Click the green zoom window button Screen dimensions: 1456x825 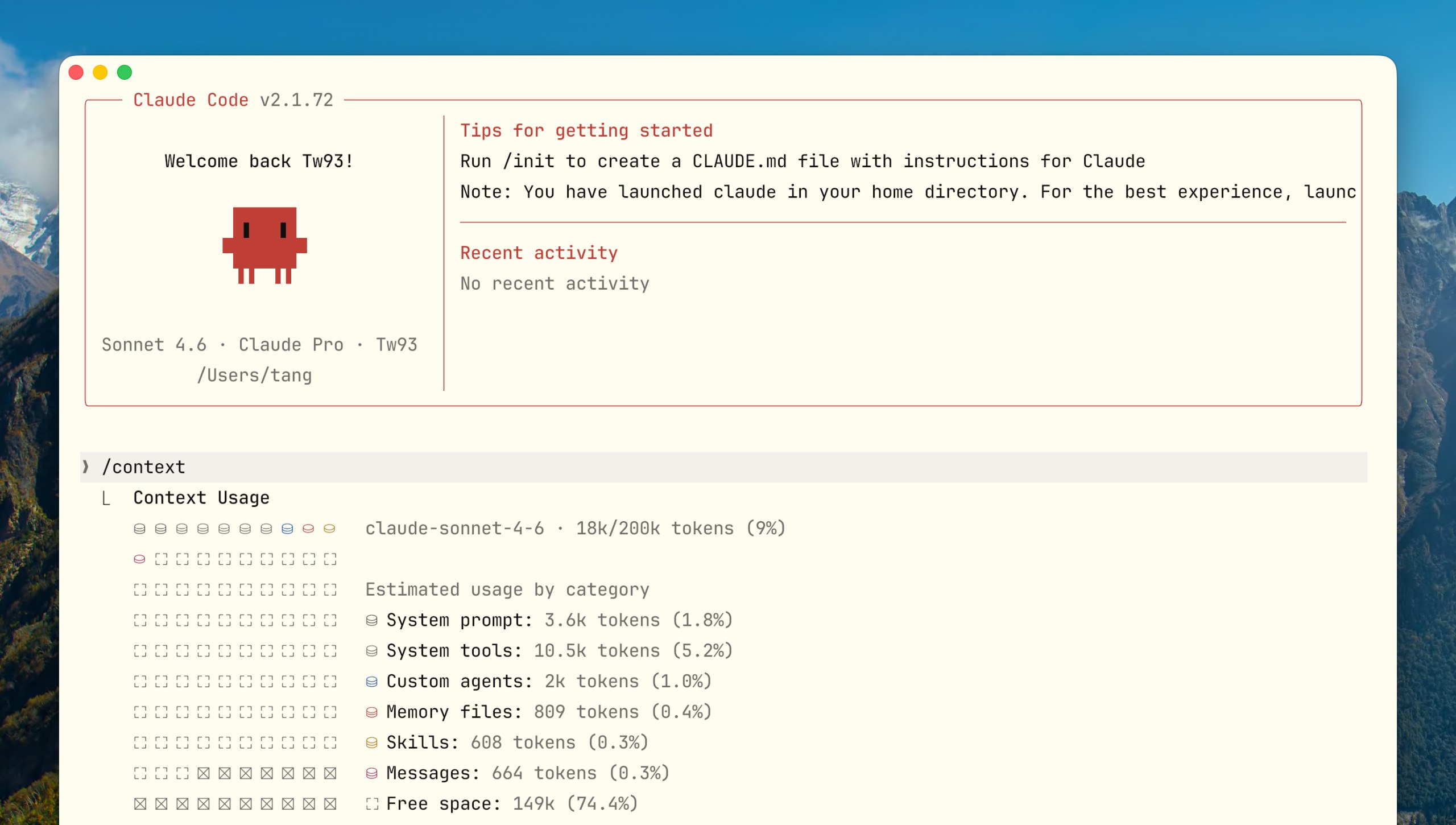[125, 72]
